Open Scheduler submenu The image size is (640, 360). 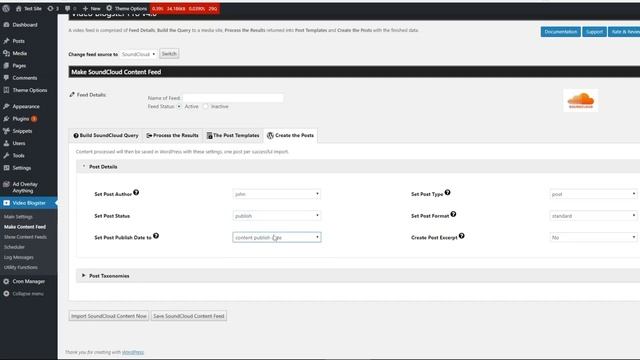14,247
